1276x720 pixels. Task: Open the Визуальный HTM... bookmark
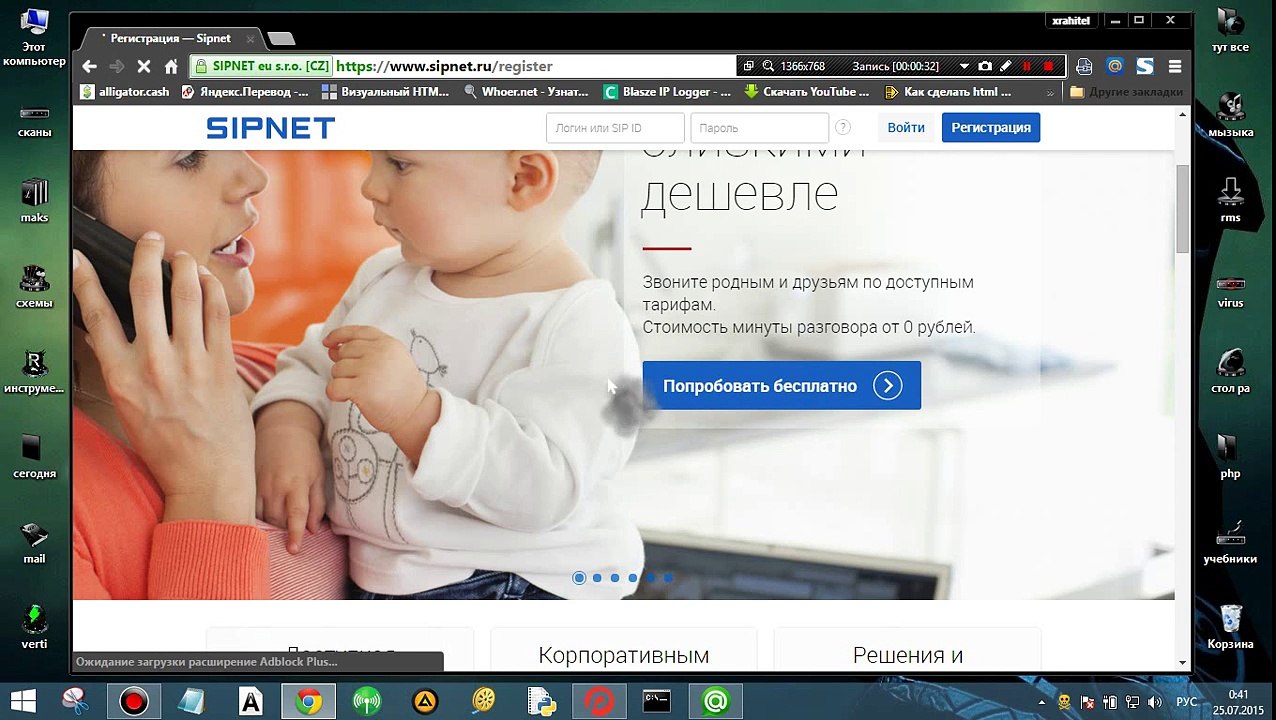[386, 92]
